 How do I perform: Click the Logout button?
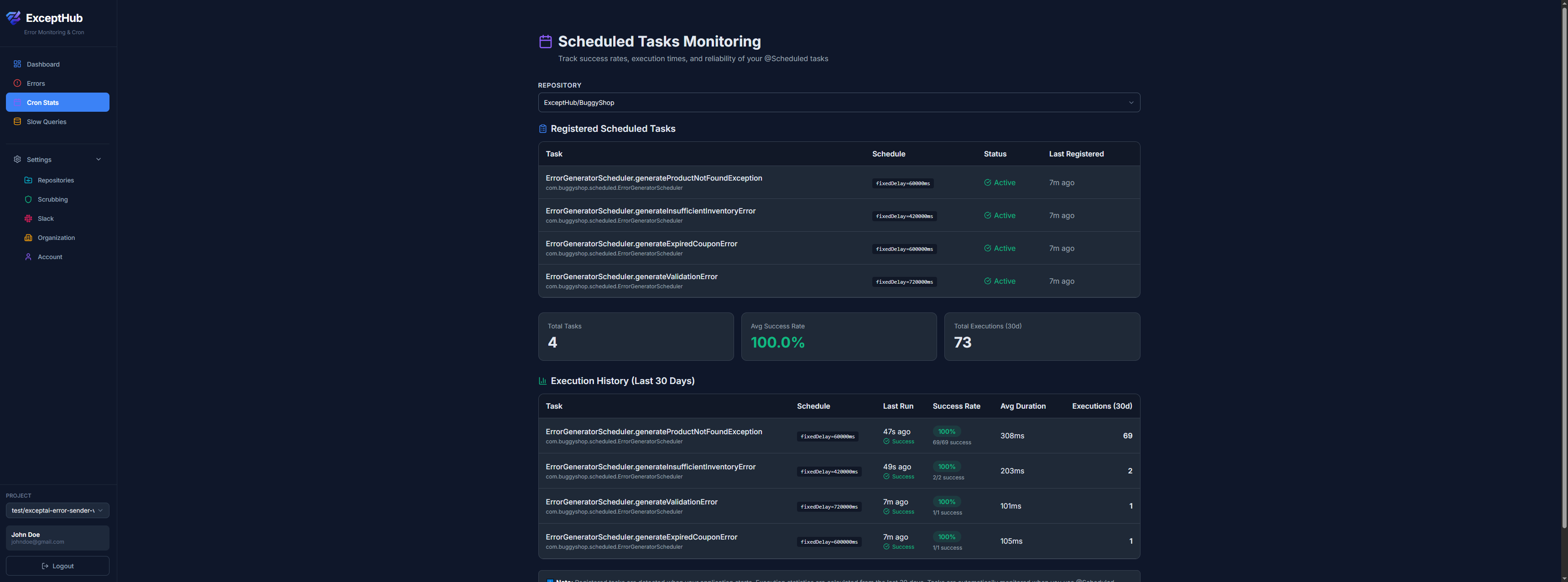coord(57,566)
